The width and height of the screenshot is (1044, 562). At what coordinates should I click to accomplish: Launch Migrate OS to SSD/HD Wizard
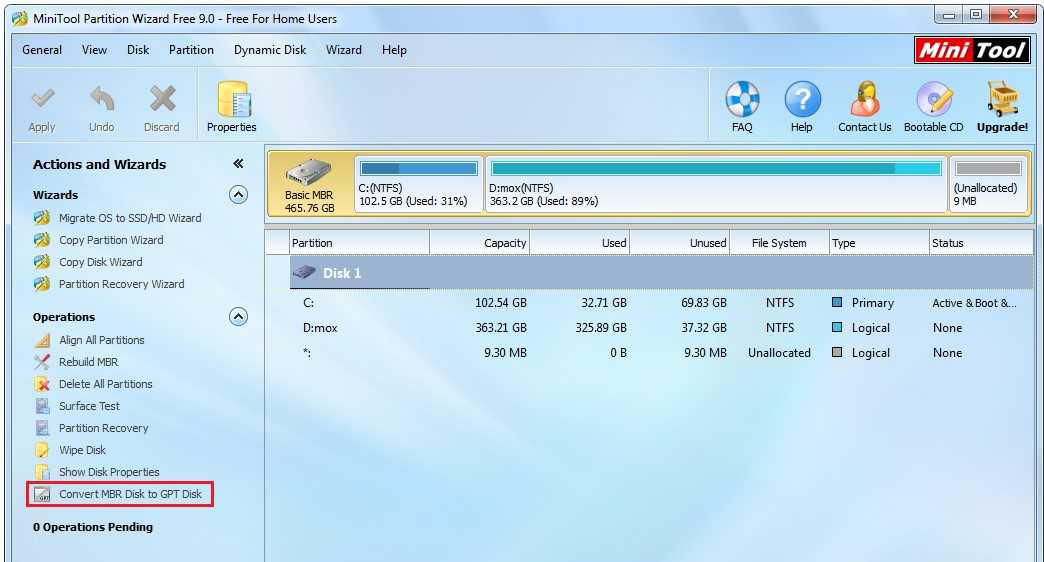coord(129,218)
